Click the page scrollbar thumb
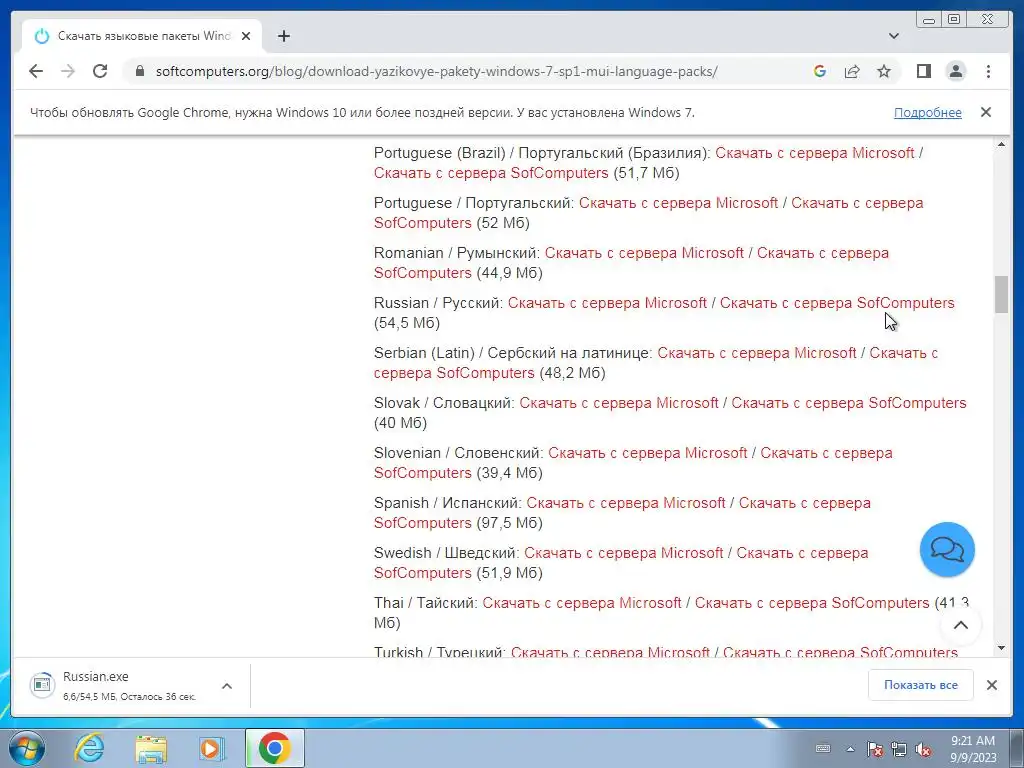1024x768 pixels. click(1001, 295)
